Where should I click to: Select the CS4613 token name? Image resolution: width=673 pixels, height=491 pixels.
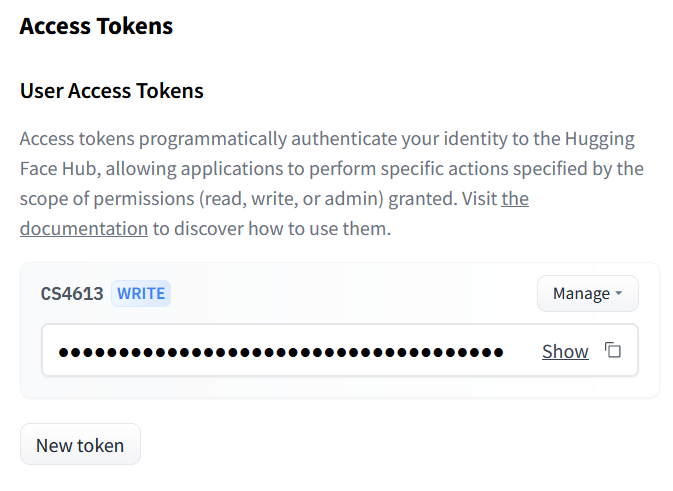coord(72,293)
